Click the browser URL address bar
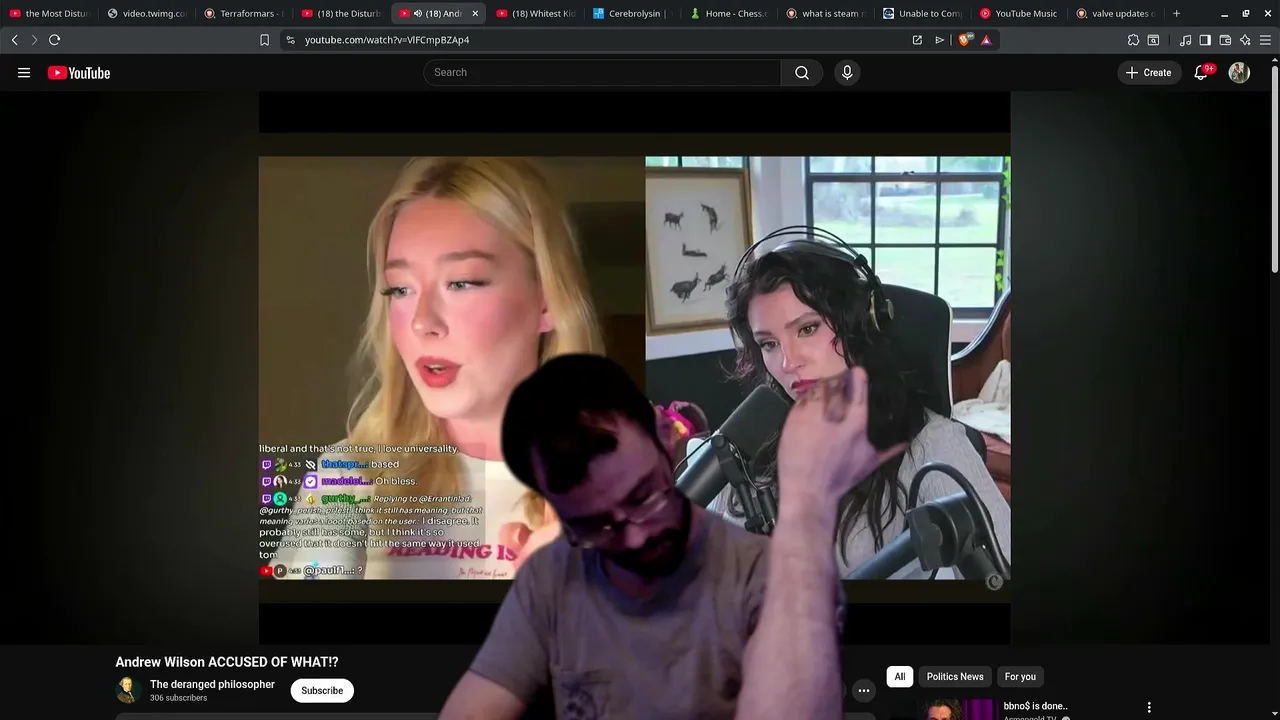 click(600, 40)
